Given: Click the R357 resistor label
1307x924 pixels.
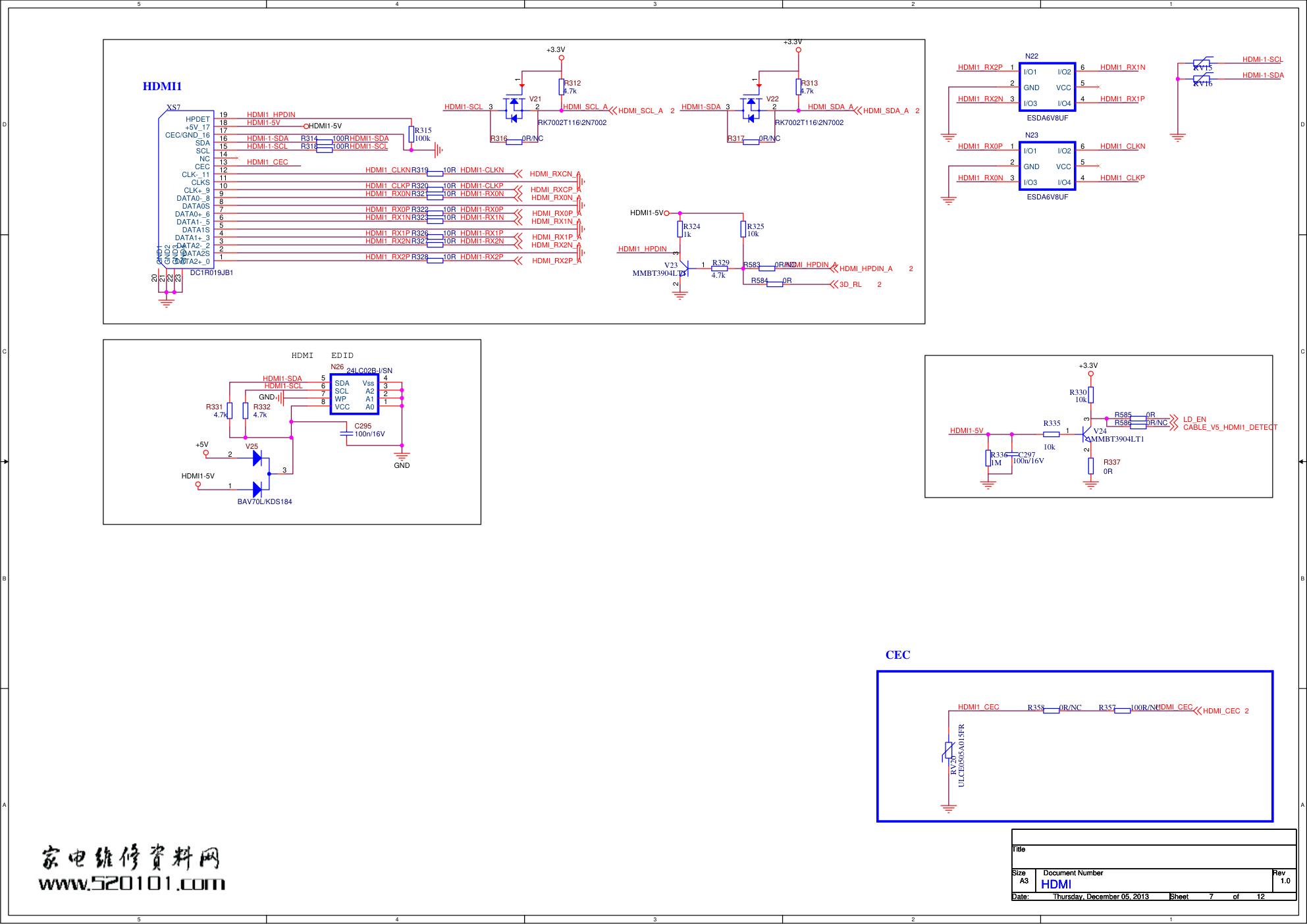Looking at the screenshot, I should (x=1107, y=707).
